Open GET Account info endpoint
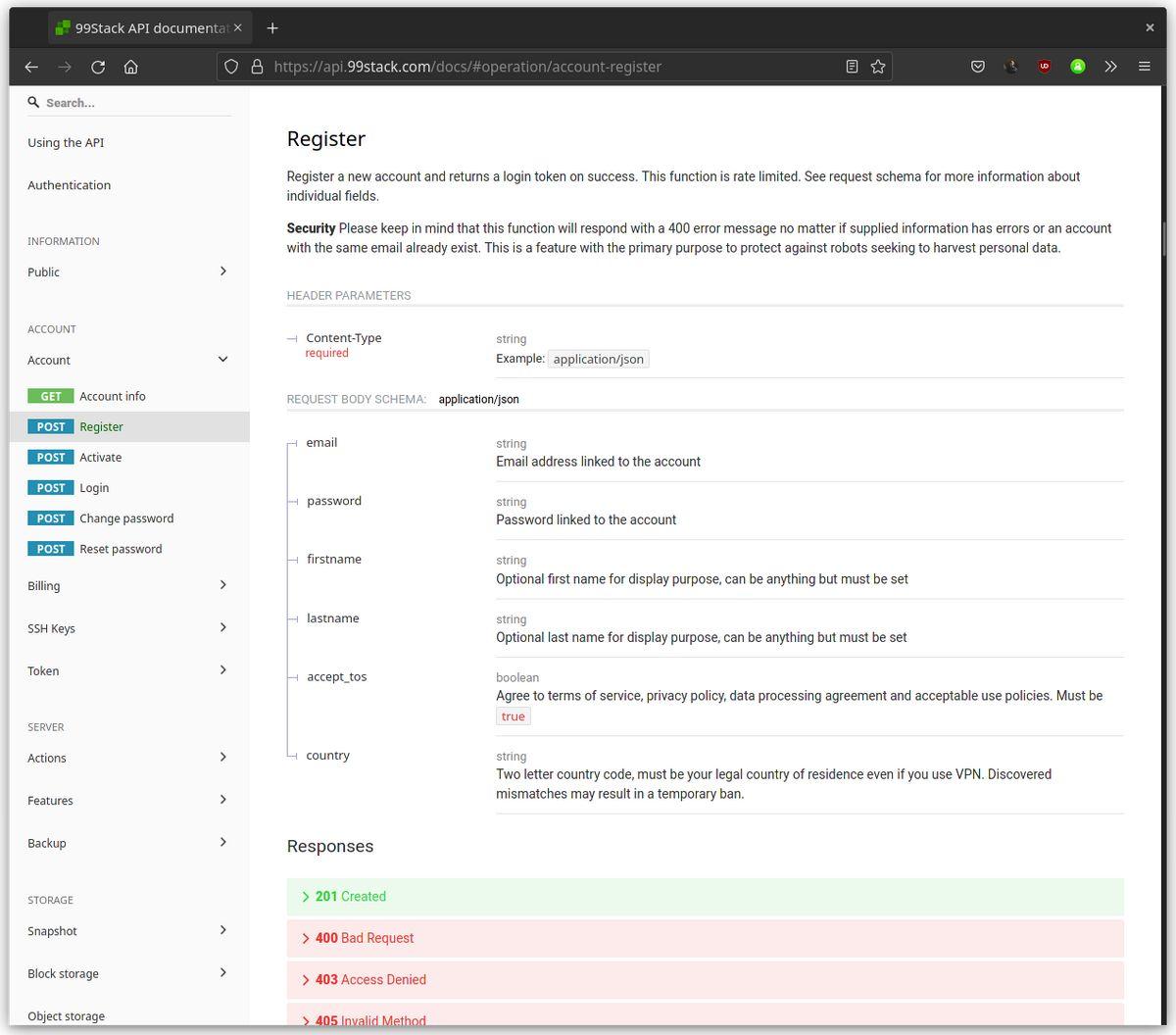Image resolution: width=1176 pixels, height=1035 pixels. click(129, 396)
